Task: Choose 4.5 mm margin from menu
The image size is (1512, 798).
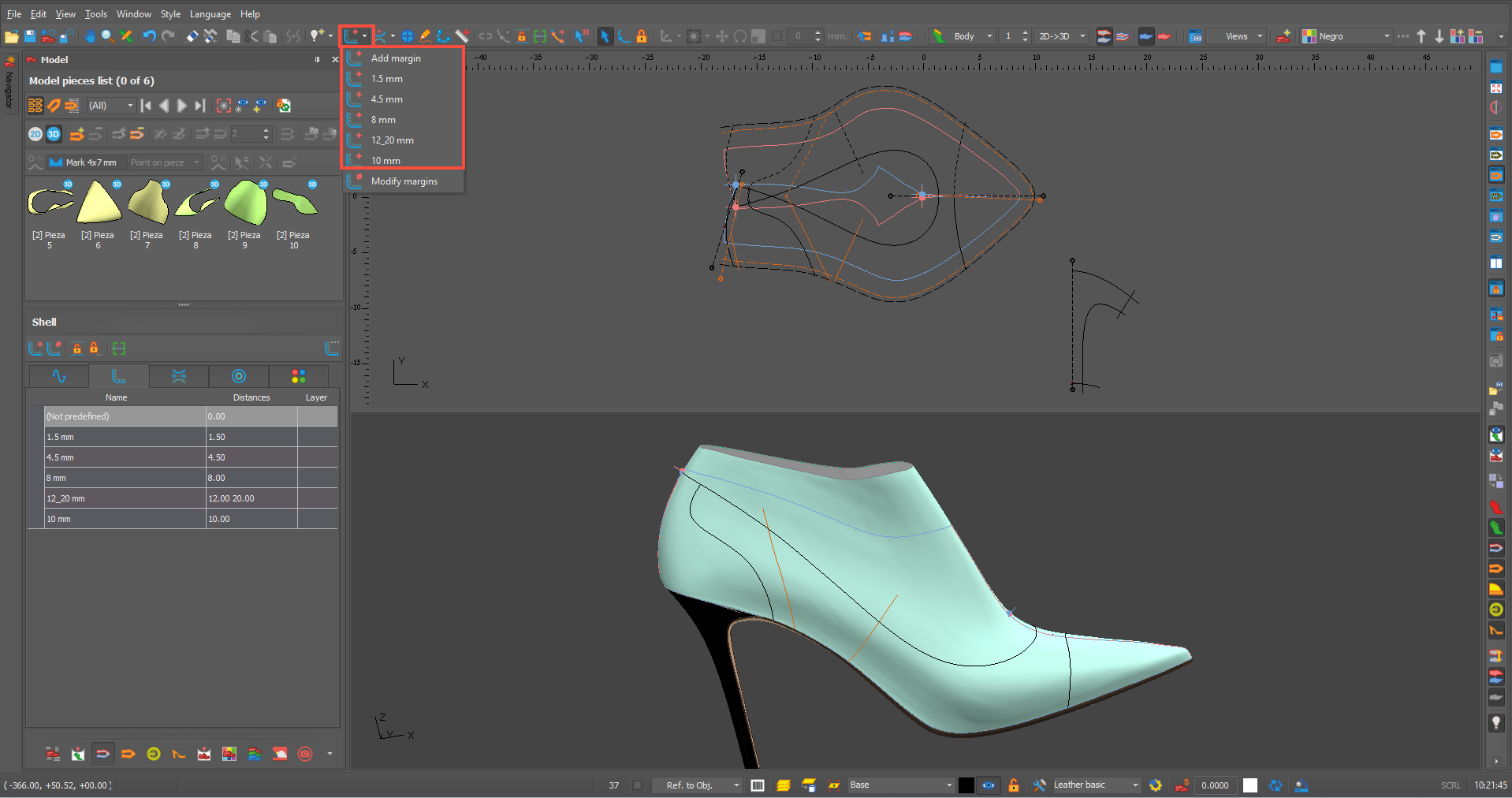Action: pyautogui.click(x=386, y=99)
